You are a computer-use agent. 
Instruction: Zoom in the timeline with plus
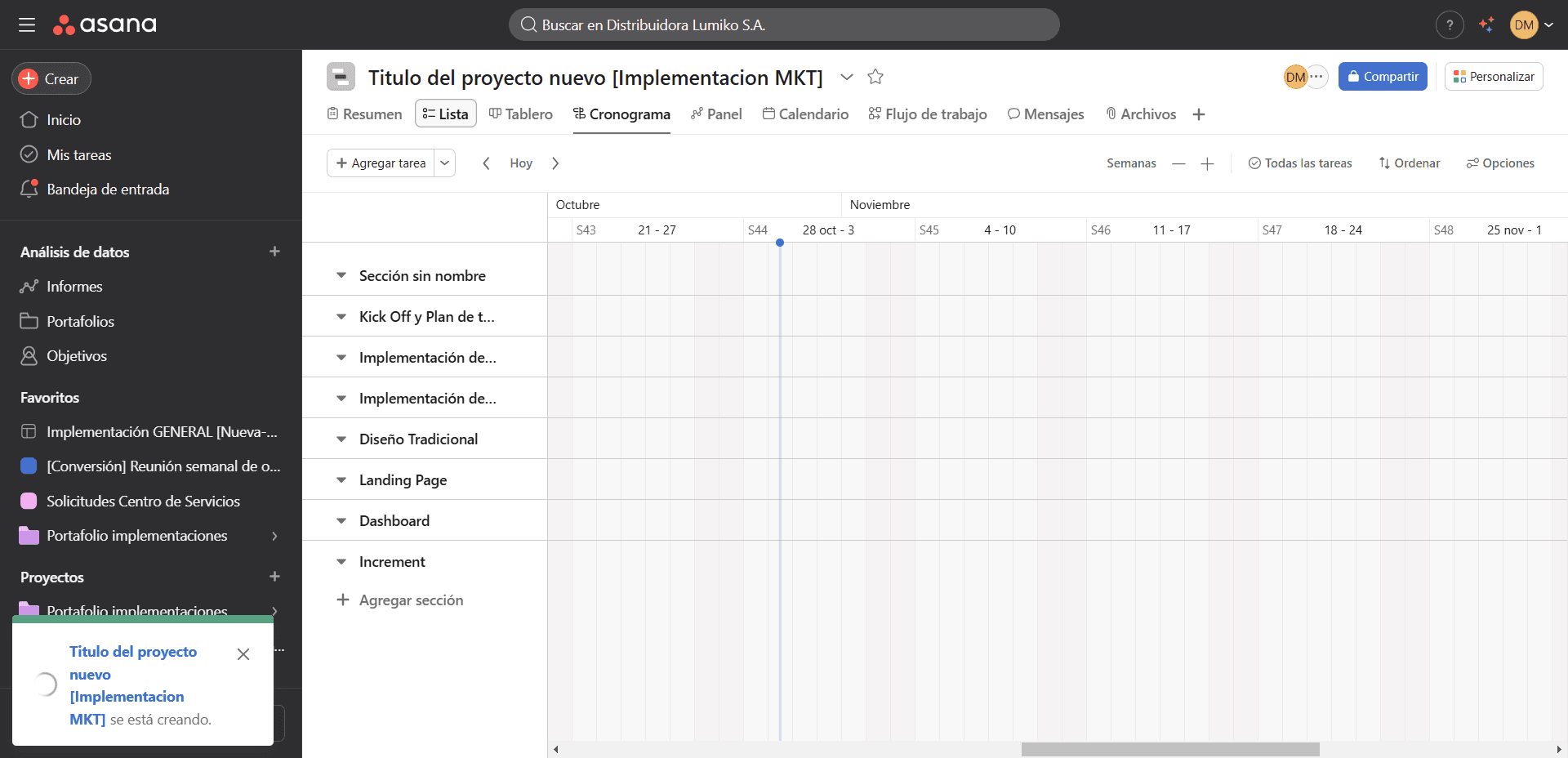click(1207, 163)
